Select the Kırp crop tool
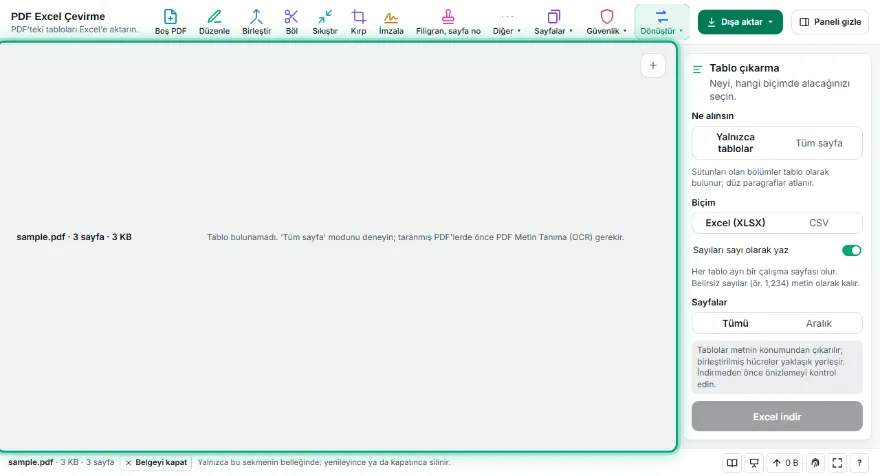This screenshot has width=880, height=476. click(x=358, y=22)
